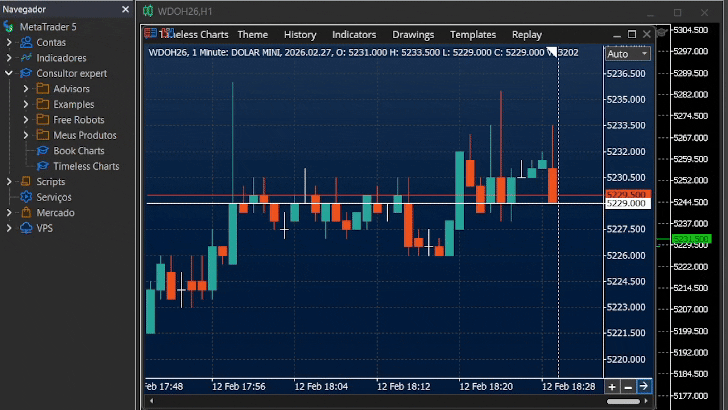Minimize the Timeless Charts panel
This screenshot has width=728, height=410.
(617, 35)
